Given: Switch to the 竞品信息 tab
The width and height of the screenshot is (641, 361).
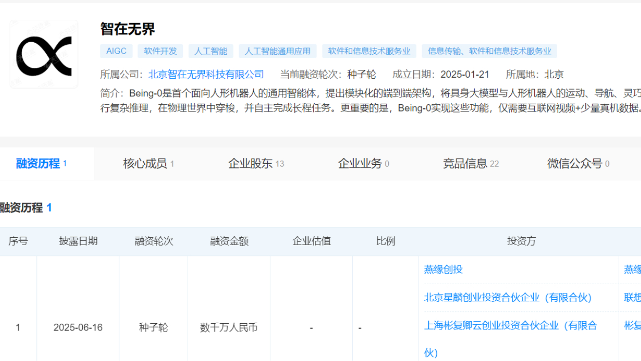Looking at the screenshot, I should tap(471, 164).
